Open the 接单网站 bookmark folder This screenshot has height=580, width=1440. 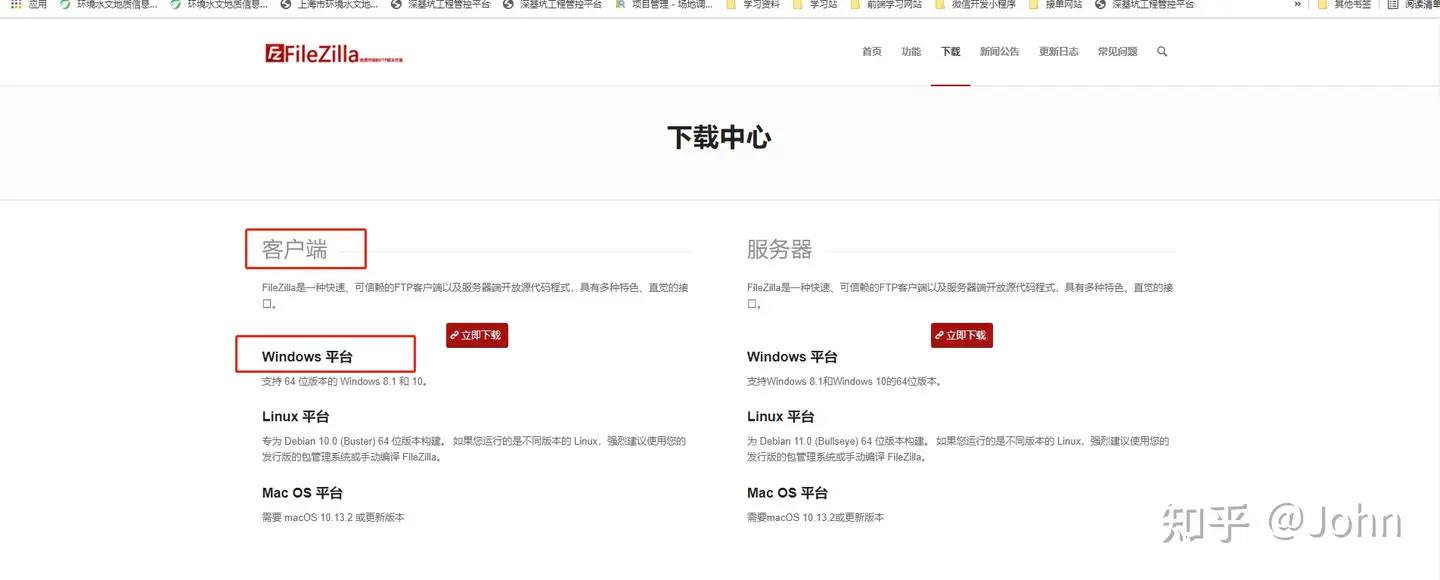coord(1055,5)
